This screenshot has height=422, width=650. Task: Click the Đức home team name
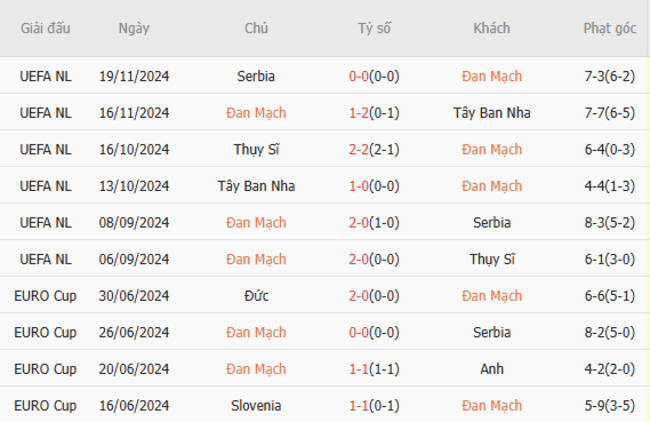tap(256, 296)
